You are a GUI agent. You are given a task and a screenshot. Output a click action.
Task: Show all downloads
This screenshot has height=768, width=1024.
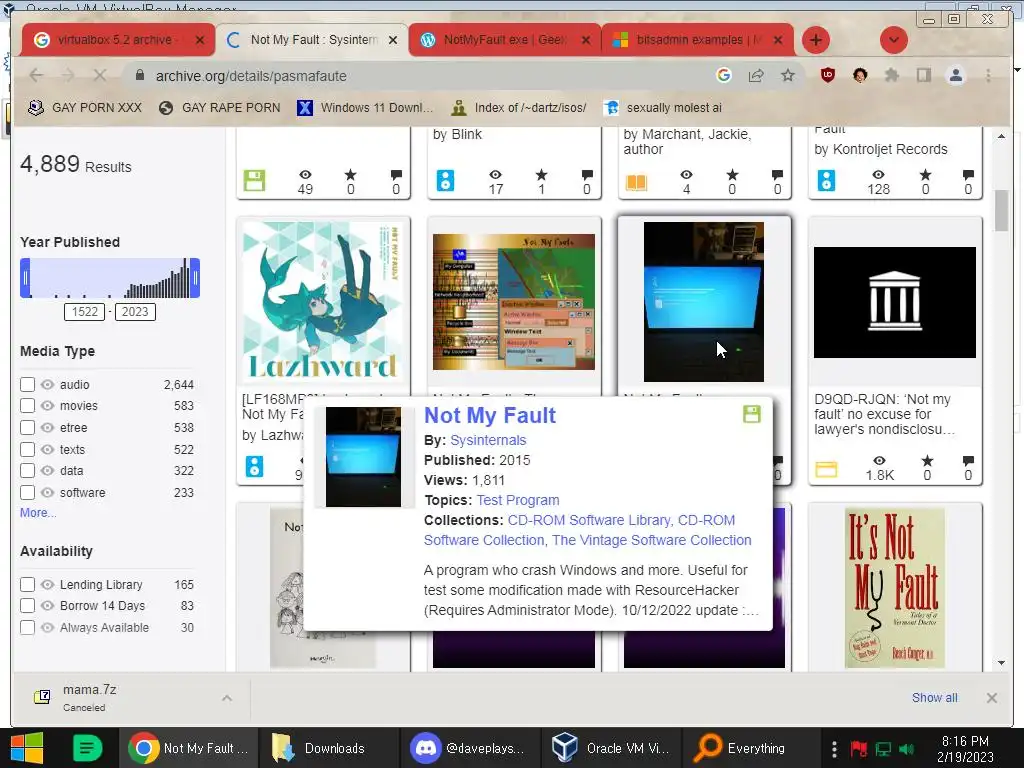935,697
